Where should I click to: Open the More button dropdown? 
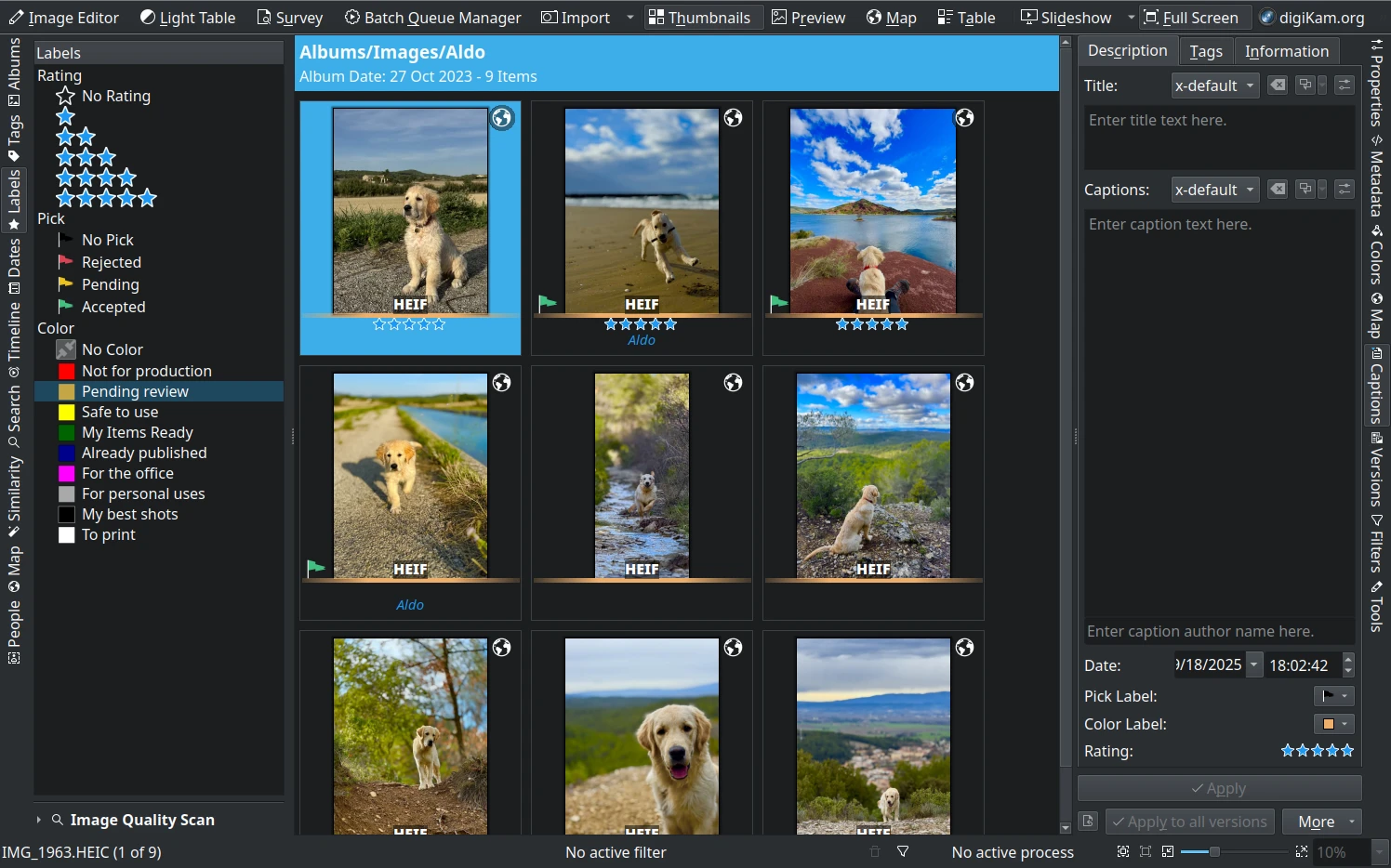[x=1321, y=821]
